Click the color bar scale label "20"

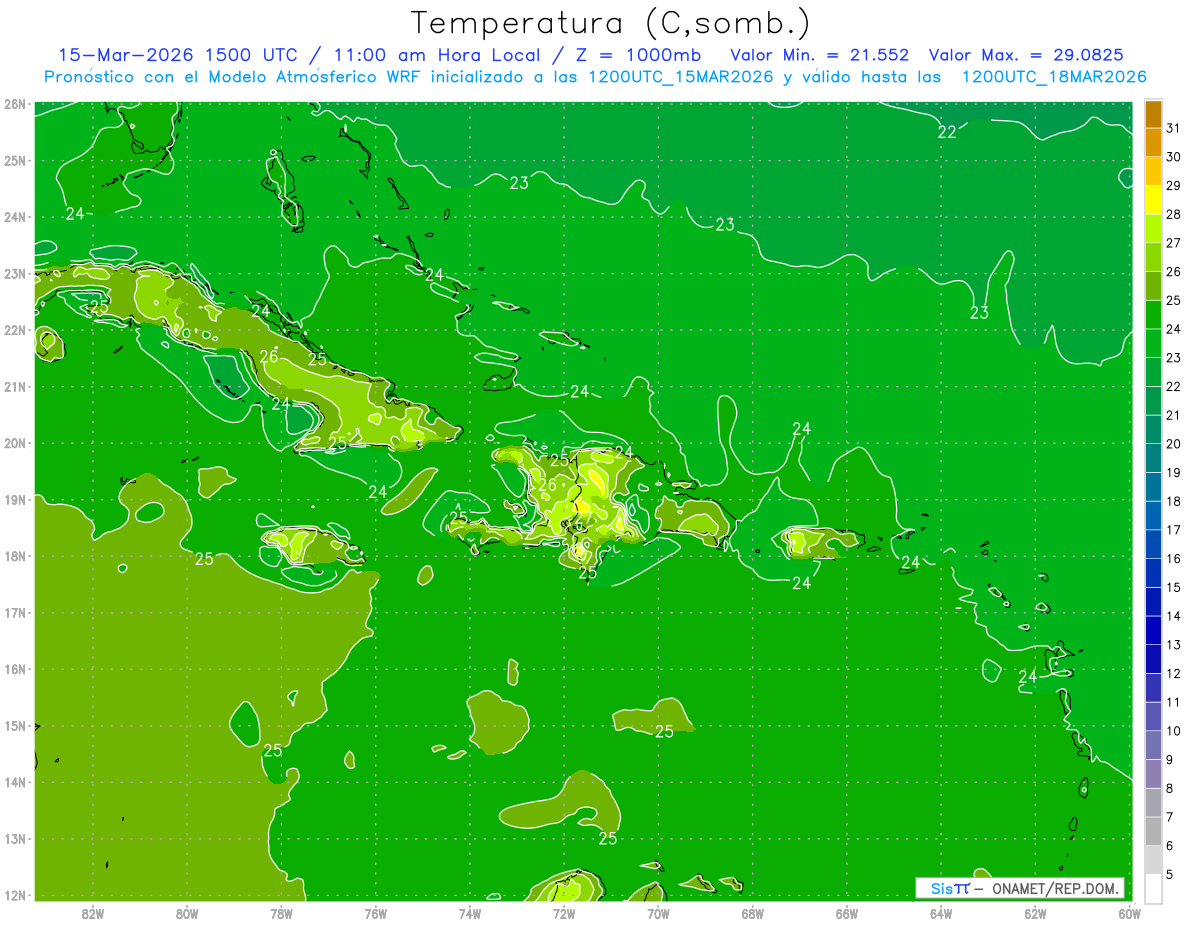(x=1173, y=443)
